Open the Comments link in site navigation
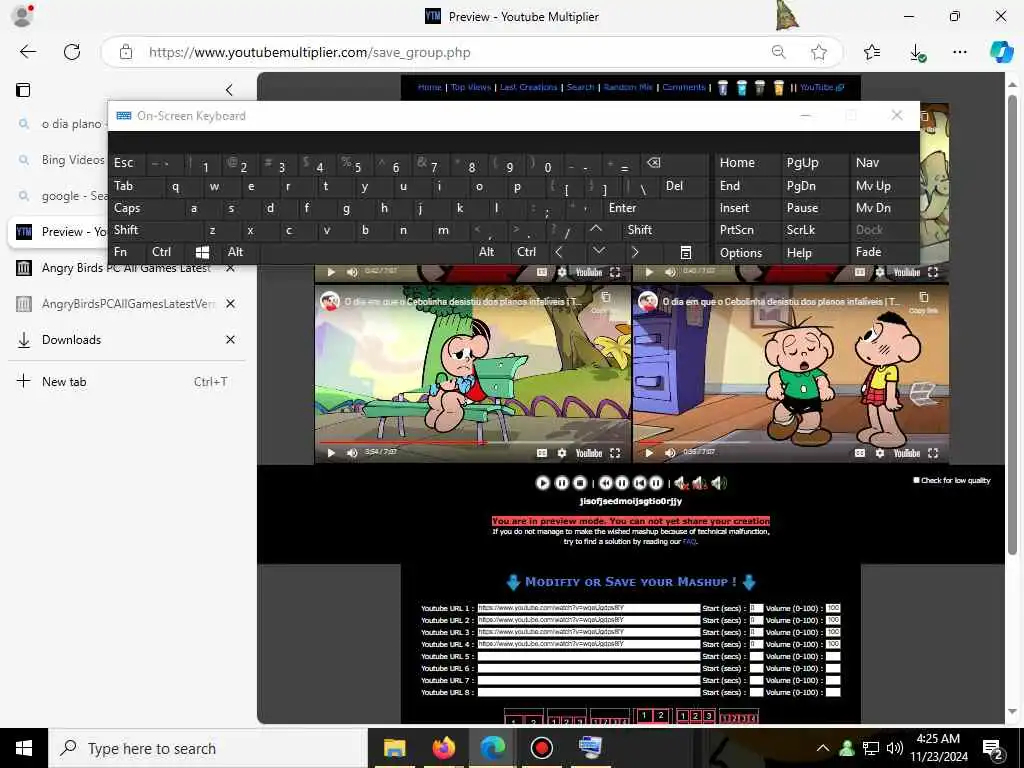The height and width of the screenshot is (768, 1024). (x=684, y=87)
